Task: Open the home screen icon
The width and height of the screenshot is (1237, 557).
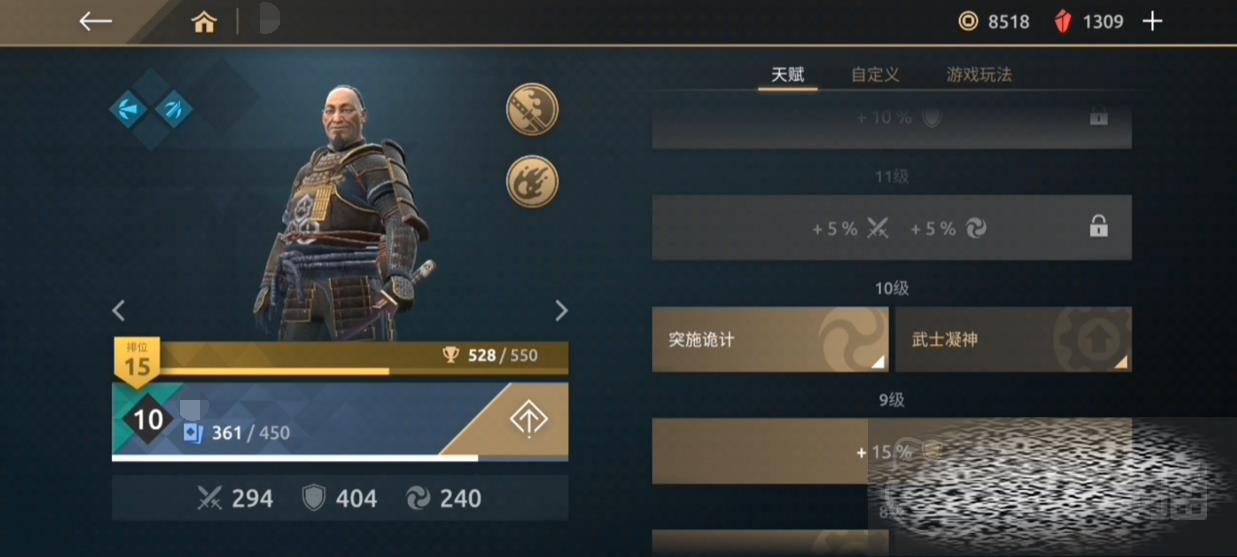Action: (x=204, y=22)
